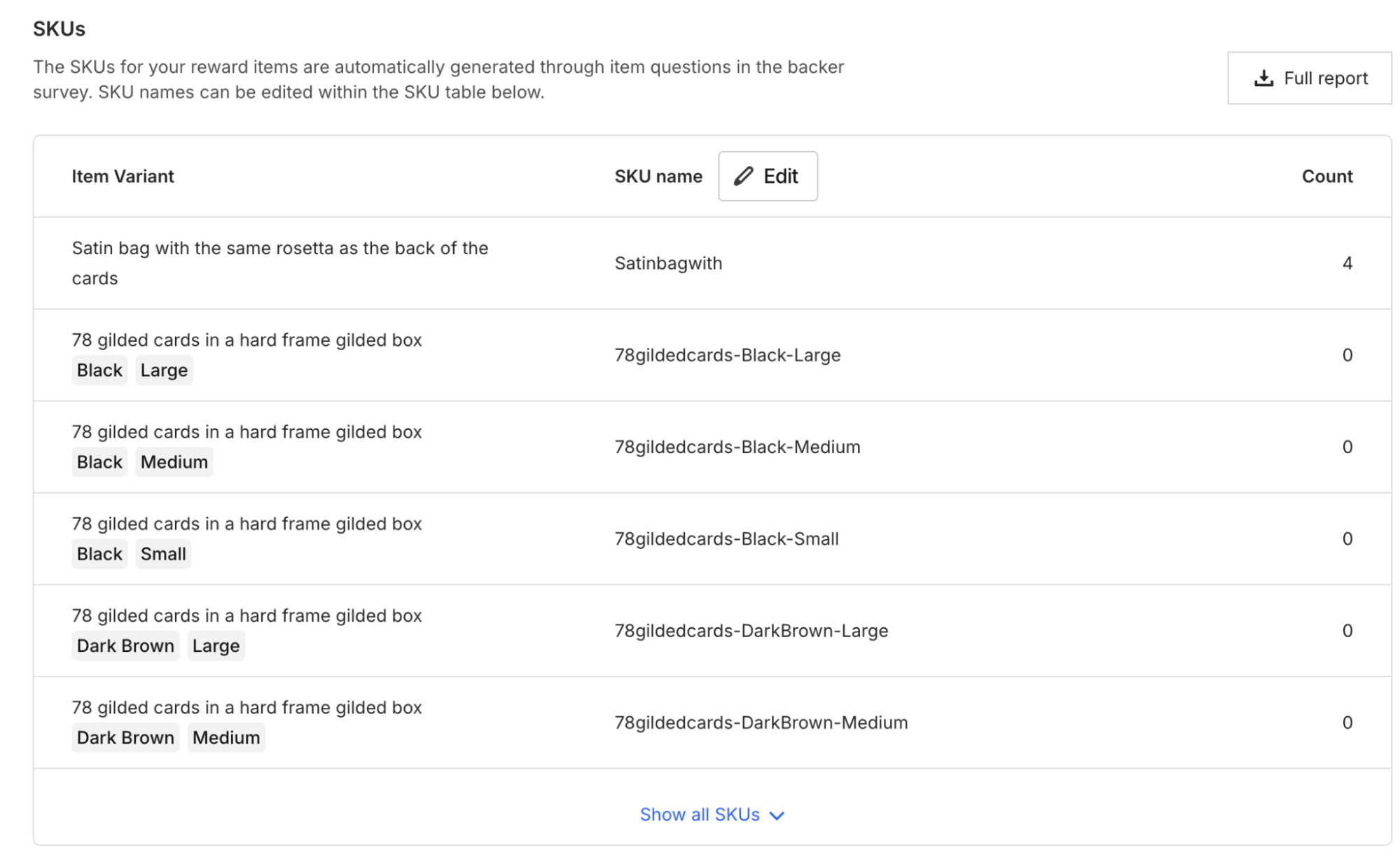Click the count 4 in the Satin bag row

point(1346,263)
